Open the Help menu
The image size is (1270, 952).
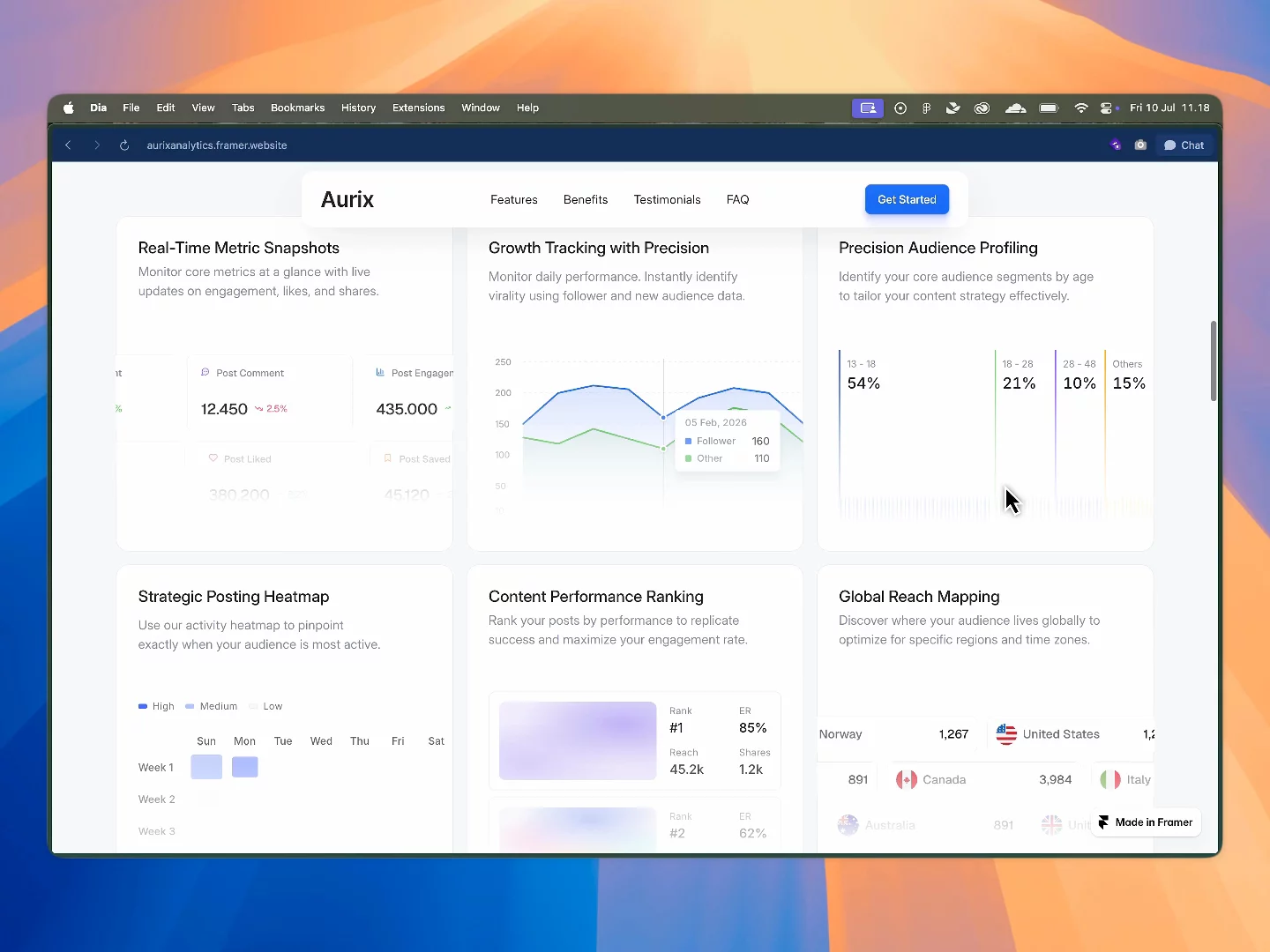coord(528,108)
